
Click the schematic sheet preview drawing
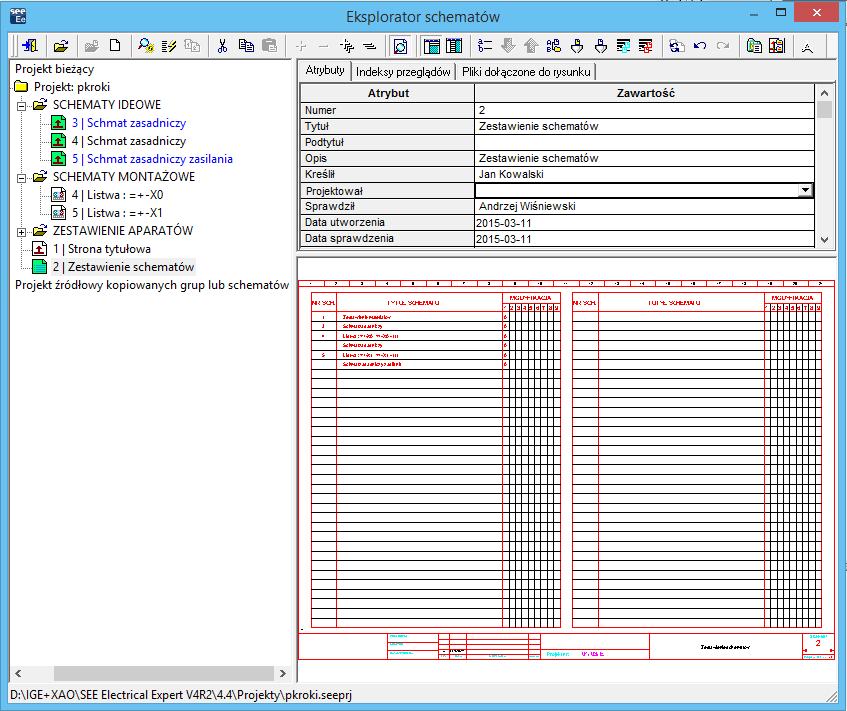click(566, 470)
